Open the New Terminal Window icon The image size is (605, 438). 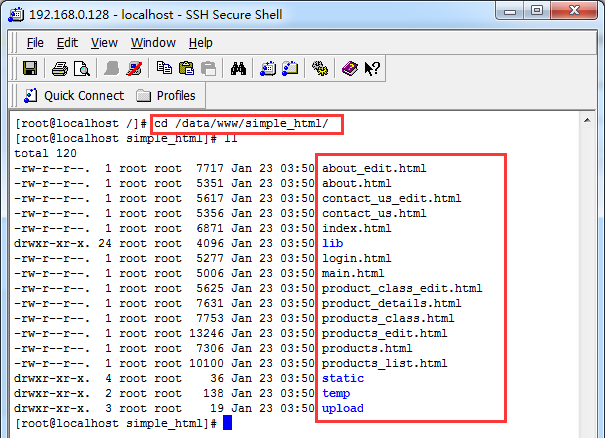(268, 69)
